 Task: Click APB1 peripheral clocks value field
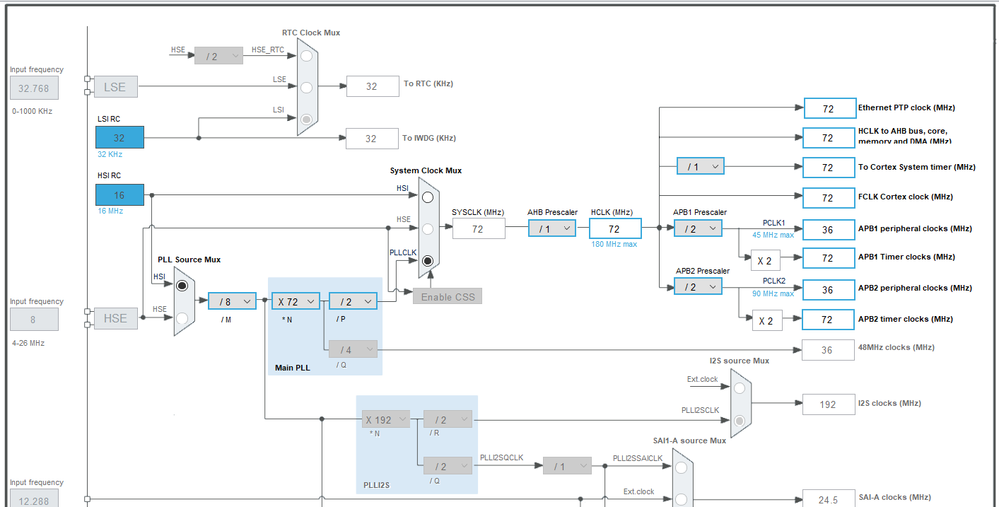coord(828,230)
